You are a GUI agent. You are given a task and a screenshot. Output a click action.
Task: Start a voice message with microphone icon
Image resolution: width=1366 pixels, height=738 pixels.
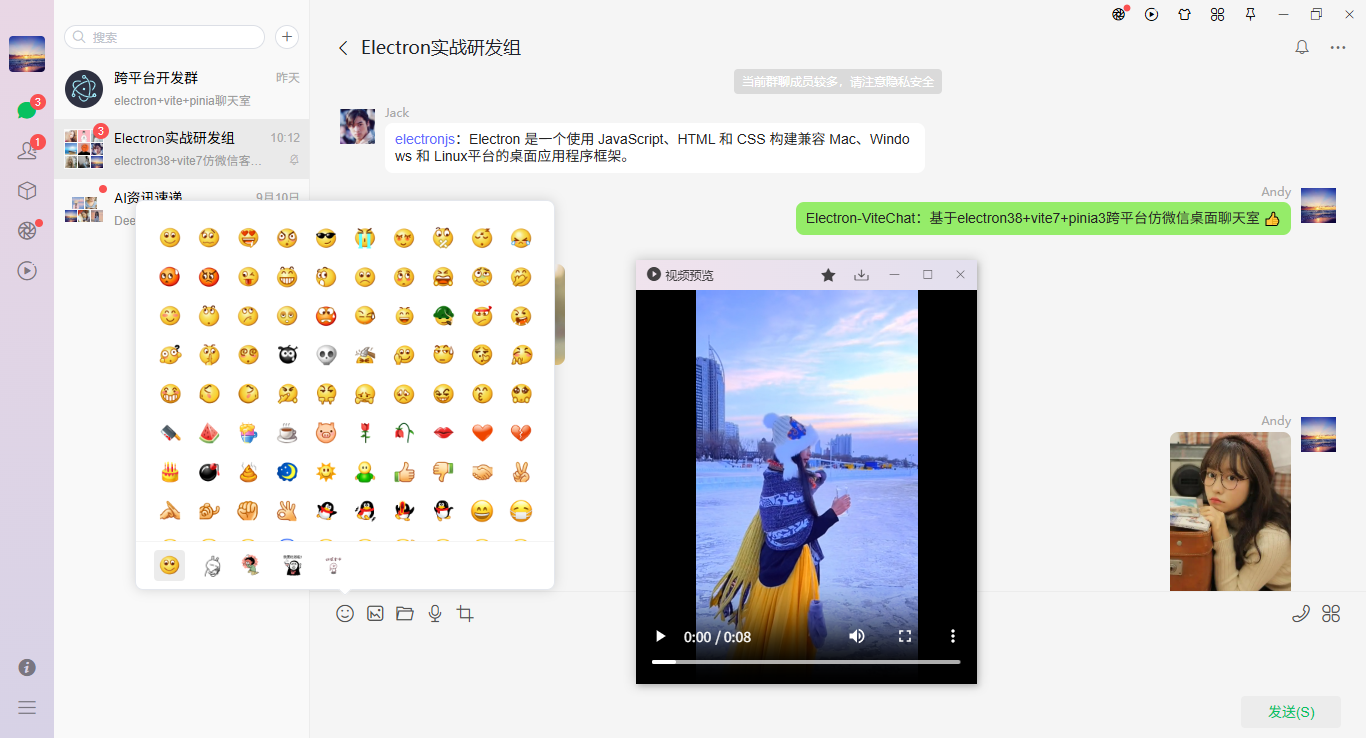435,613
